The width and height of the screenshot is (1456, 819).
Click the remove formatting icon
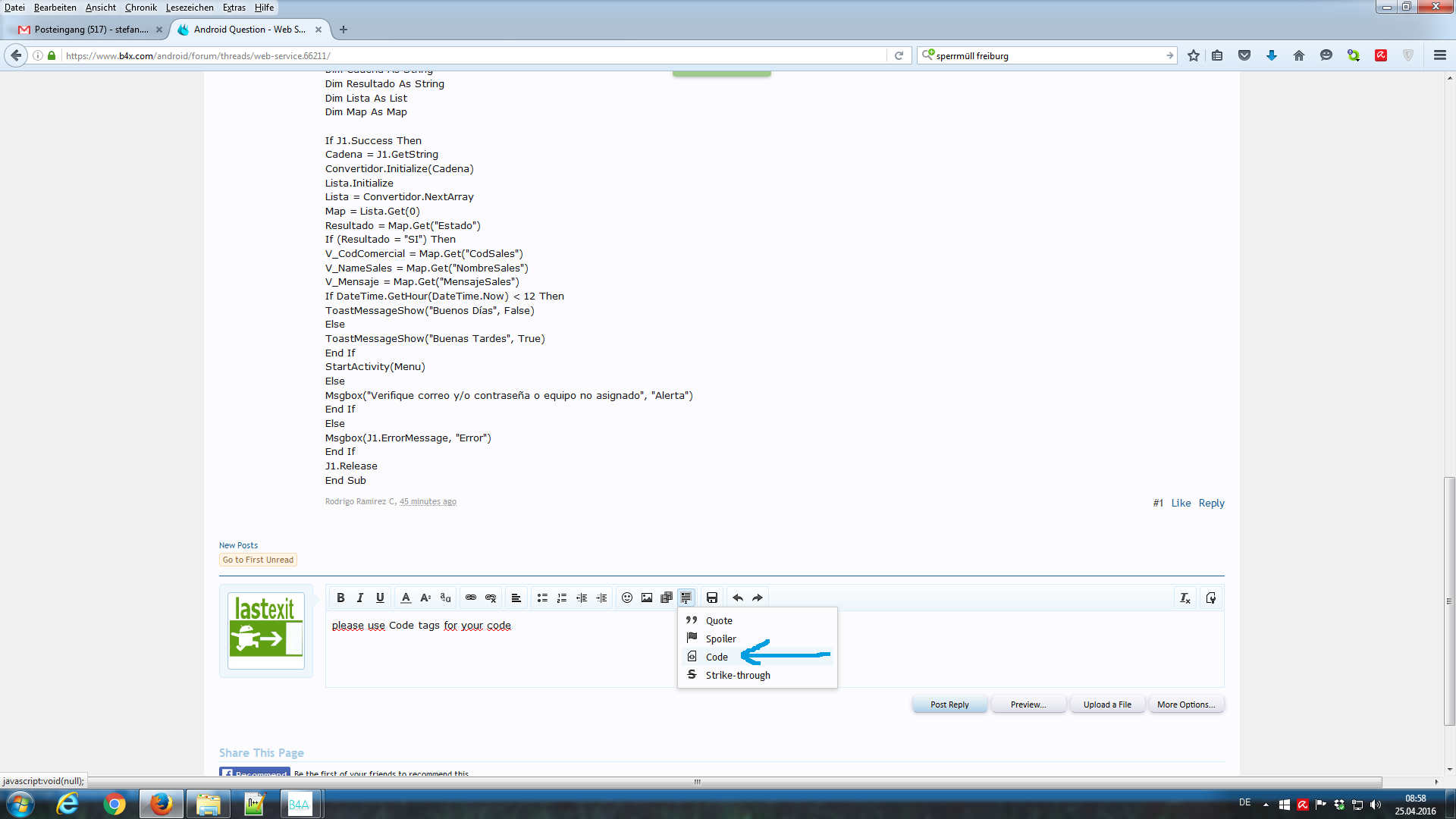point(1185,598)
